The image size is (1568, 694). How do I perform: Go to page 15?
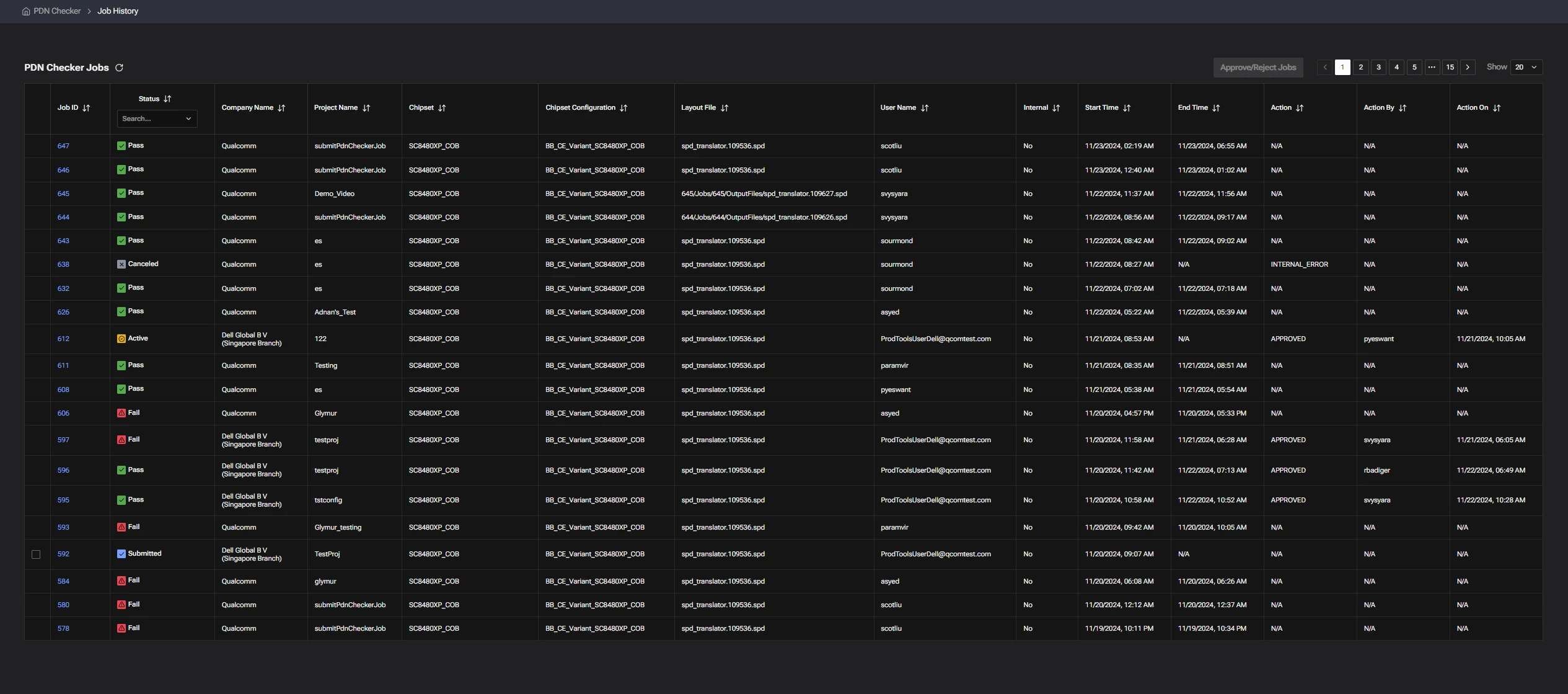(1450, 67)
